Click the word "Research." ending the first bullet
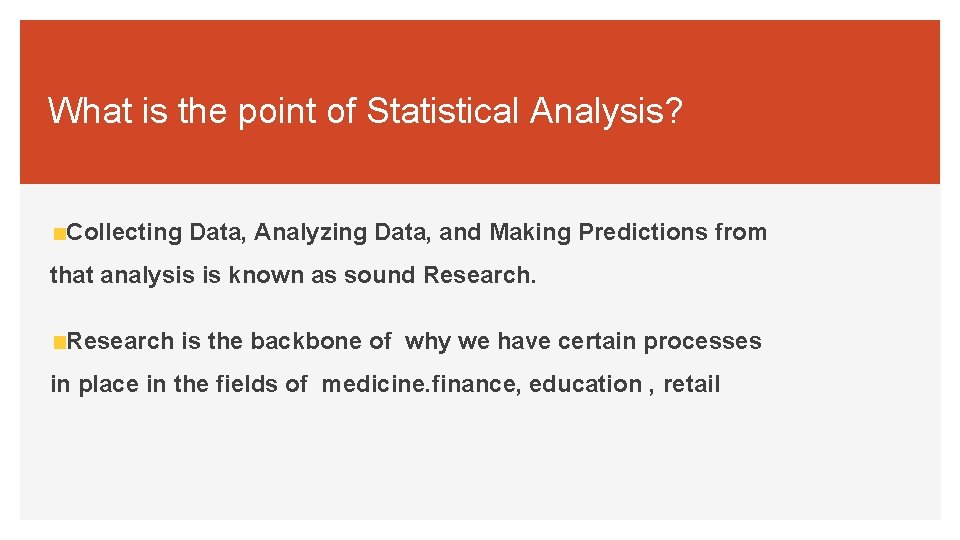 (x=480, y=275)
